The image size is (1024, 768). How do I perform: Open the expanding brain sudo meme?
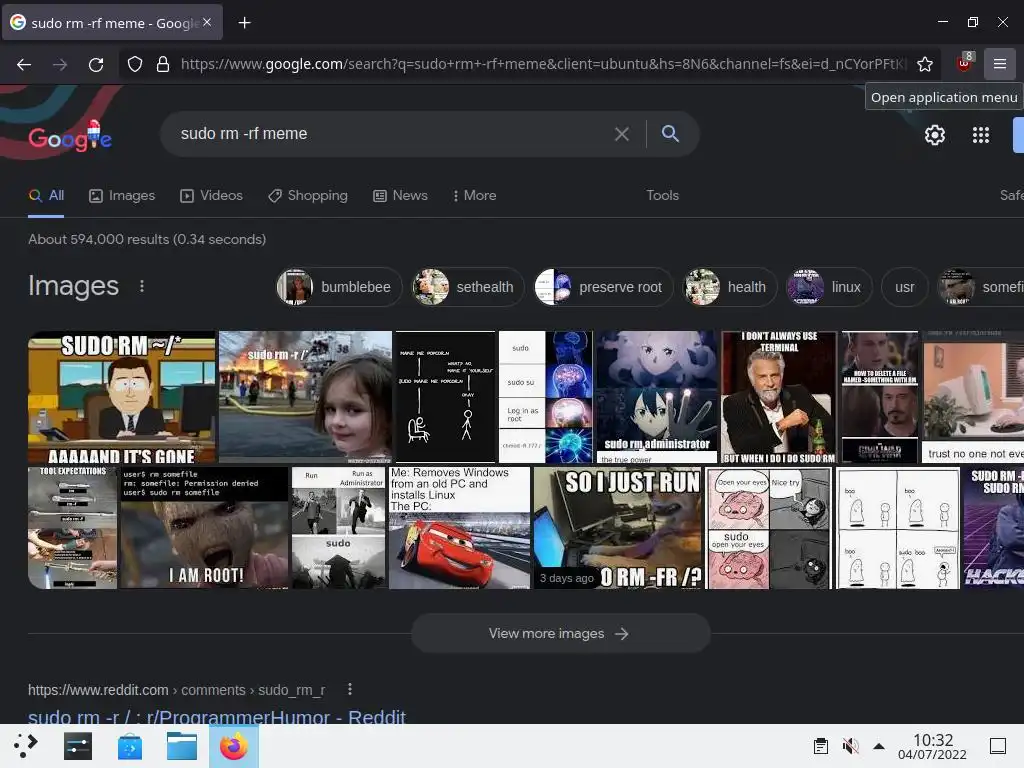pyautogui.click(x=546, y=397)
